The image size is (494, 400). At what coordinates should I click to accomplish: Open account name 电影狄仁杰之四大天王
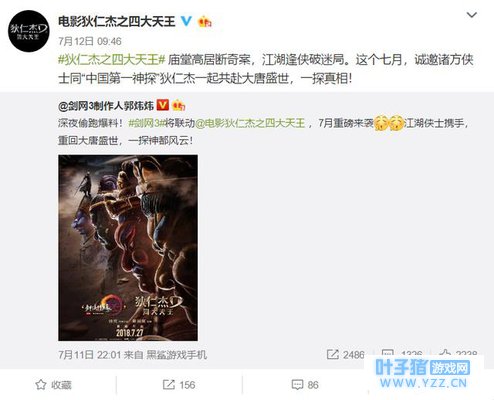click(x=117, y=22)
